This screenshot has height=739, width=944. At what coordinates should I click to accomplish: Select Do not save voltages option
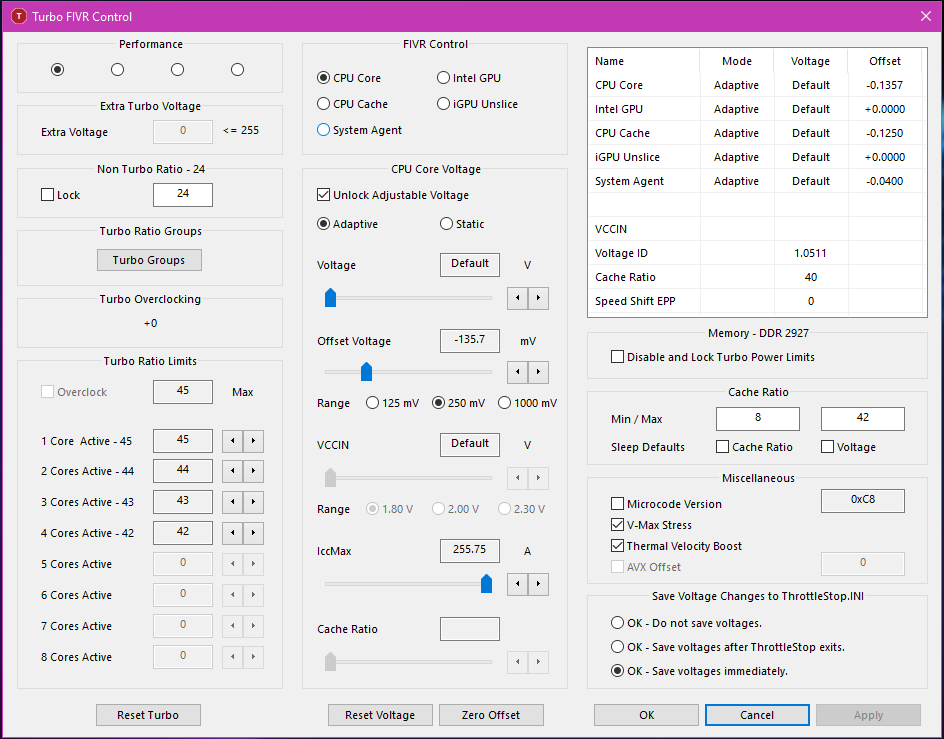tap(618, 623)
